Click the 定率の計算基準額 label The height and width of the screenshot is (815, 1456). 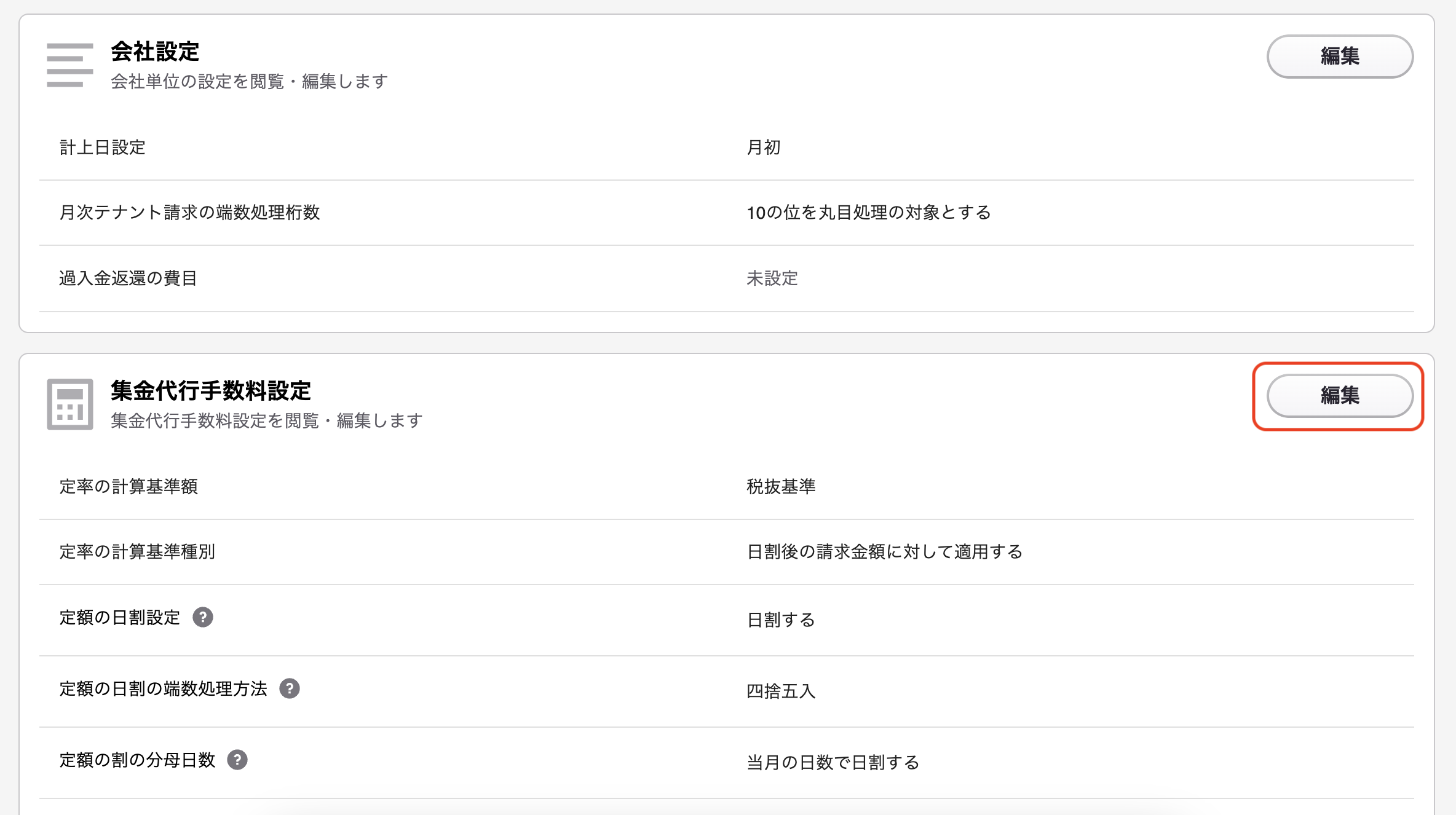coord(128,487)
